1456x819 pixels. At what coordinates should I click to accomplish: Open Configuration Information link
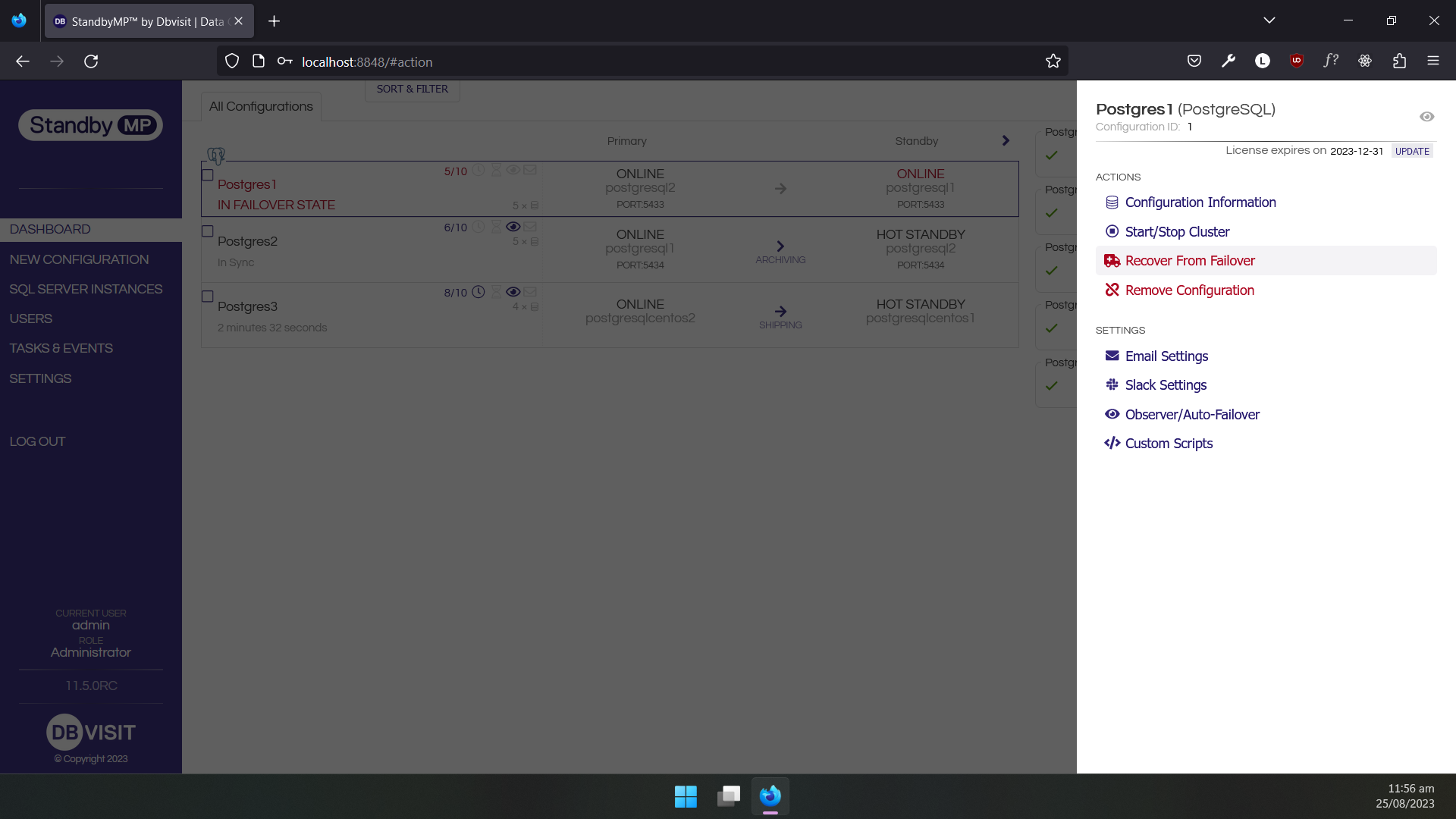(1199, 202)
